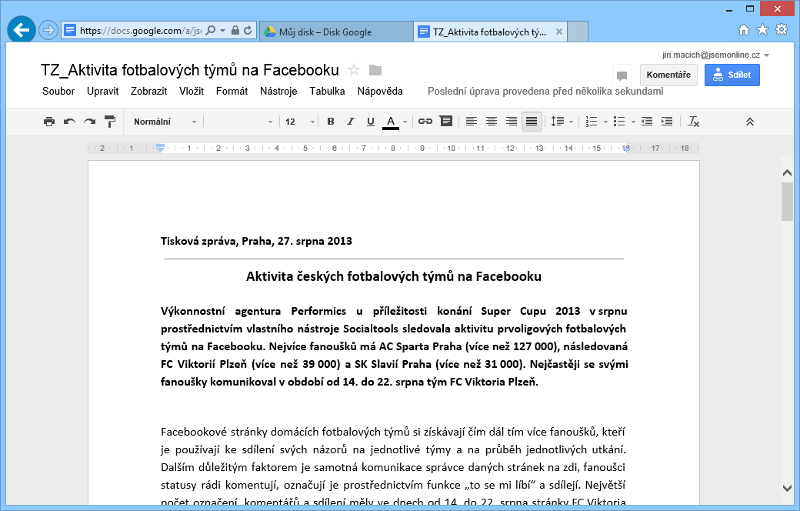Screen dimensions: 800x511
Task: Undo the last action
Action: pyautogui.click(x=69, y=122)
